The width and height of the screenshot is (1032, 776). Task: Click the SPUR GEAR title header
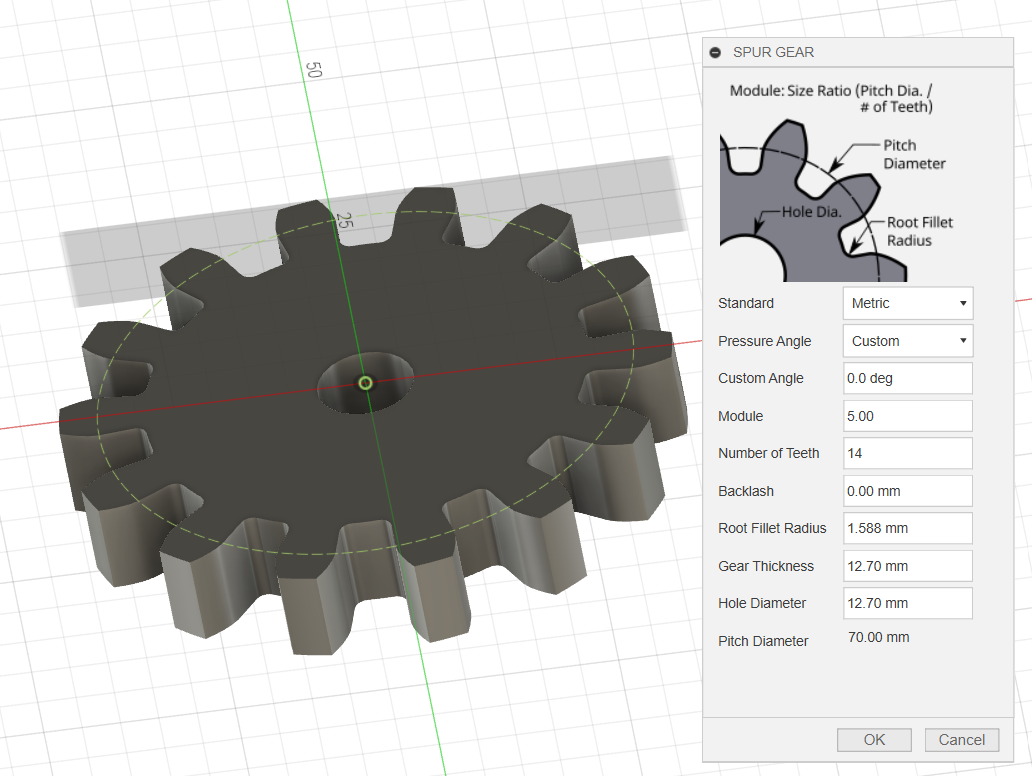click(x=773, y=53)
